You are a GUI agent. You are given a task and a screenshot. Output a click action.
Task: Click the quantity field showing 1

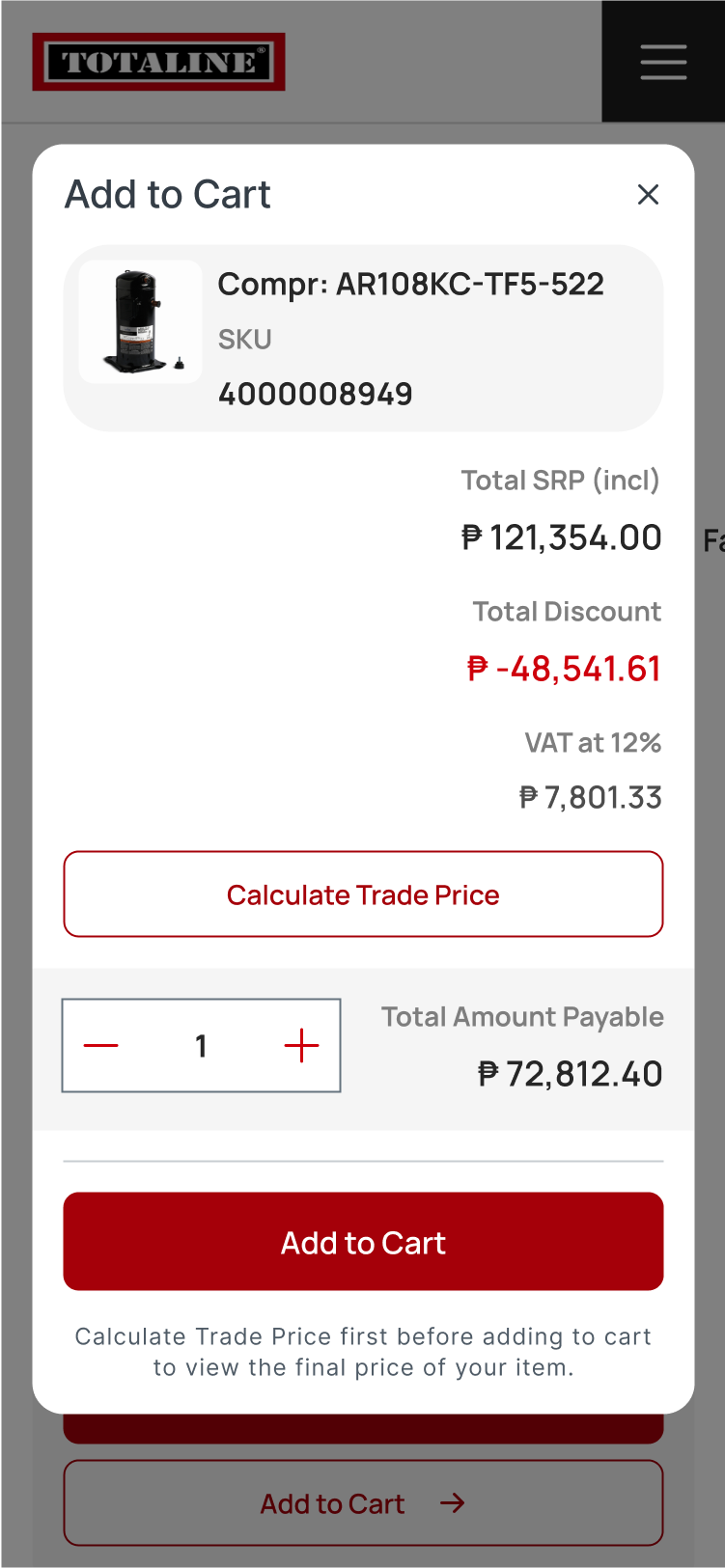pyautogui.click(x=201, y=1046)
